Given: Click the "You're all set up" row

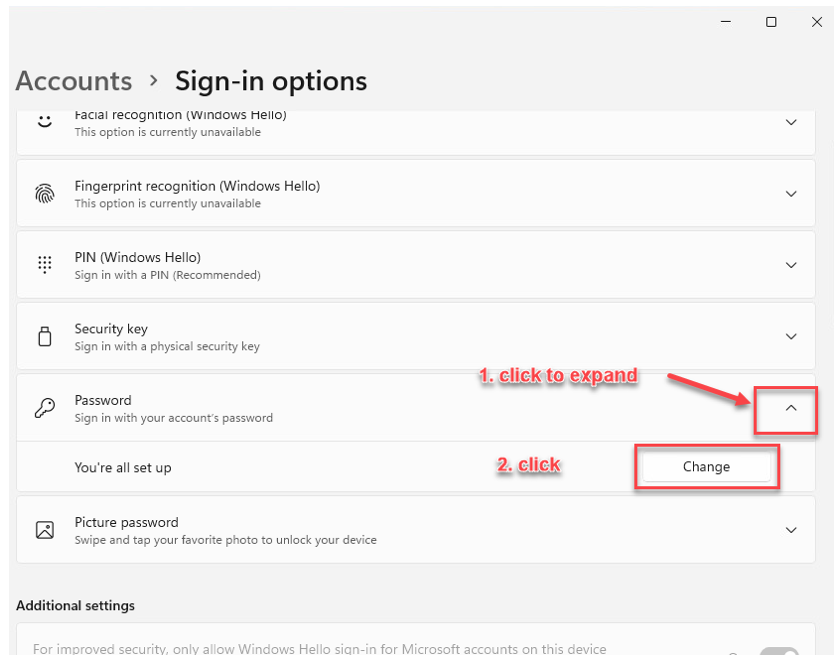Looking at the screenshot, I should 416,467.
